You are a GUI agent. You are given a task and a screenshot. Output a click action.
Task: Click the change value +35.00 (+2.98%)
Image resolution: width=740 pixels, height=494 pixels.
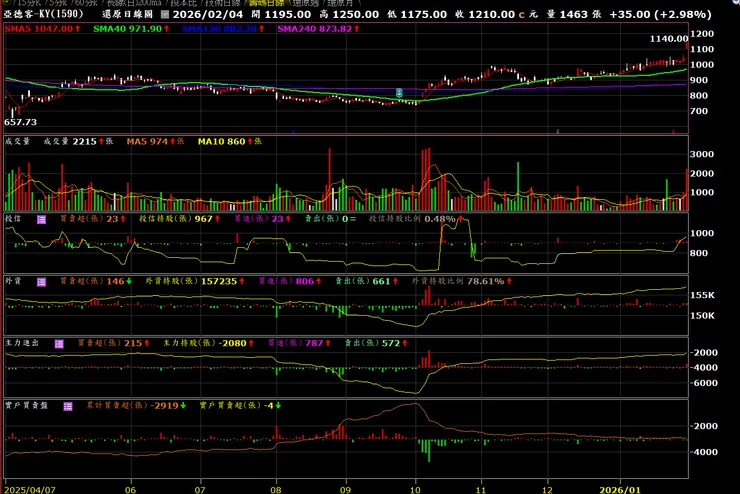[x=660, y=14]
